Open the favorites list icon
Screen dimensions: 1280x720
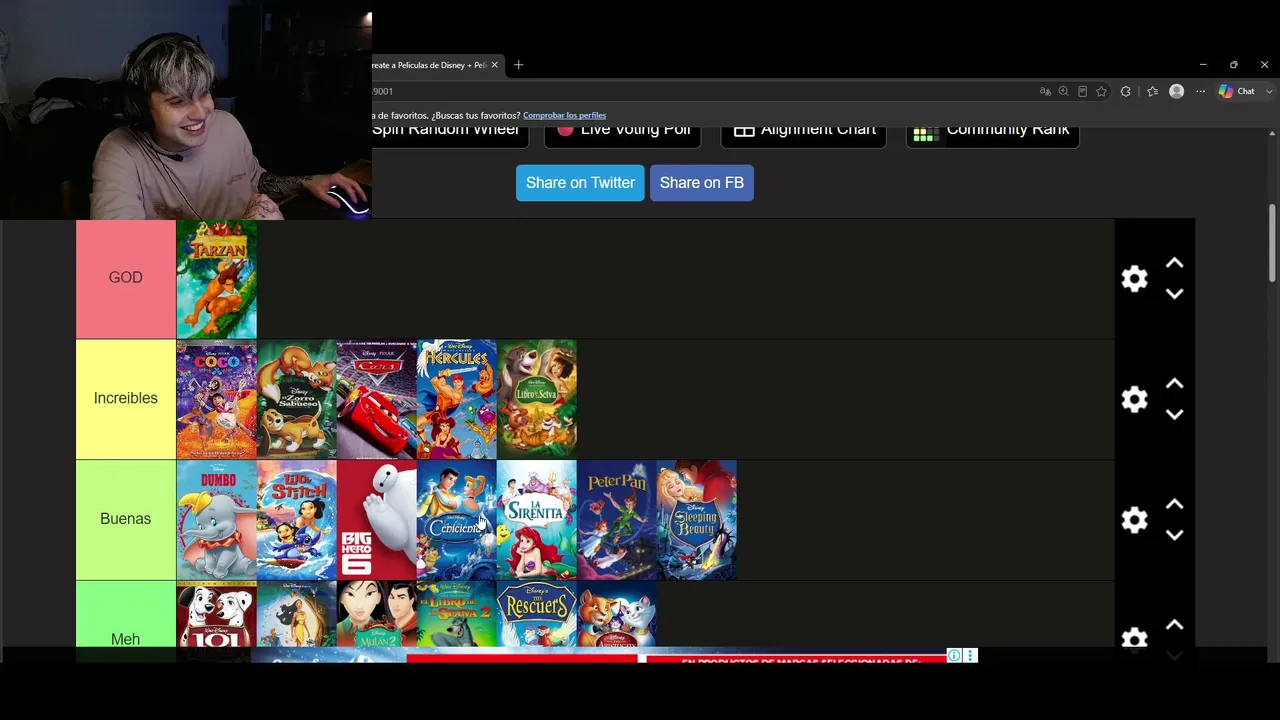pos(1152,91)
